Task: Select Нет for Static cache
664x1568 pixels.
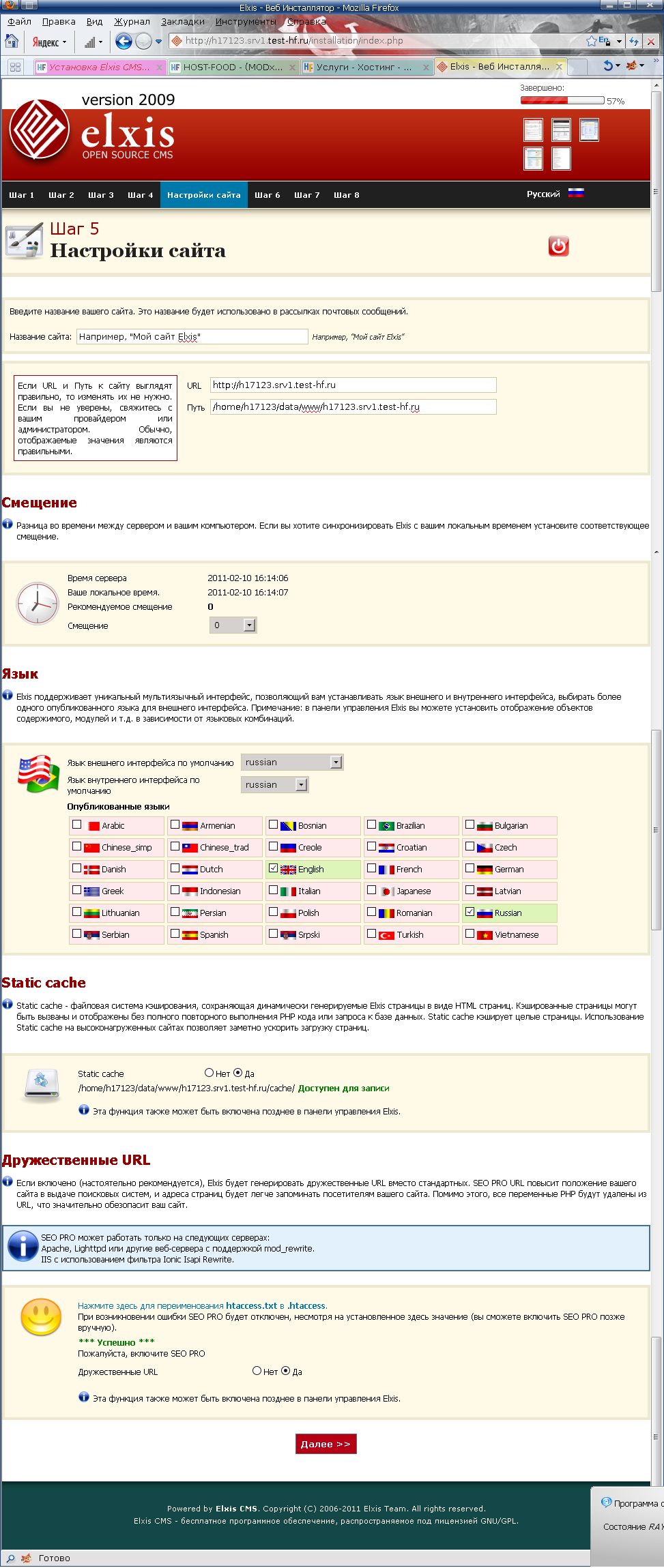Action: click(209, 1073)
